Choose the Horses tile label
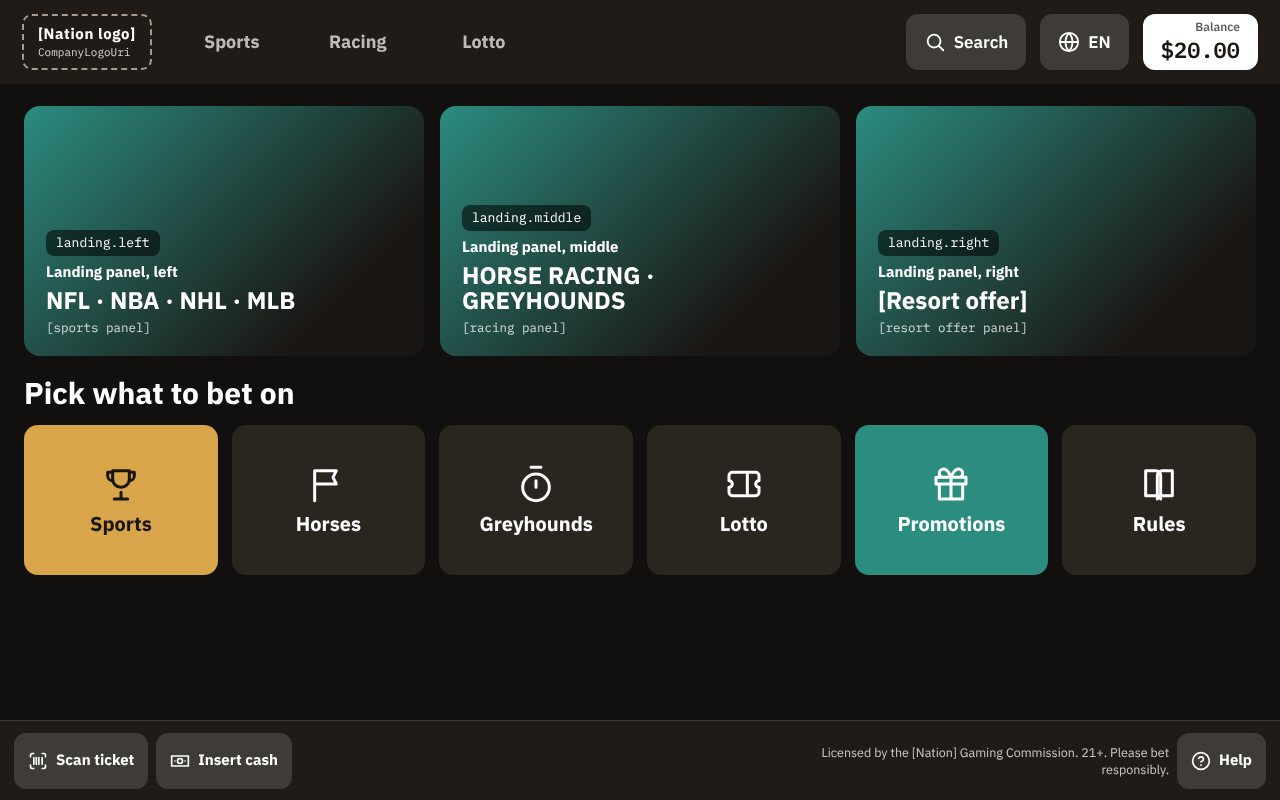 (328, 524)
